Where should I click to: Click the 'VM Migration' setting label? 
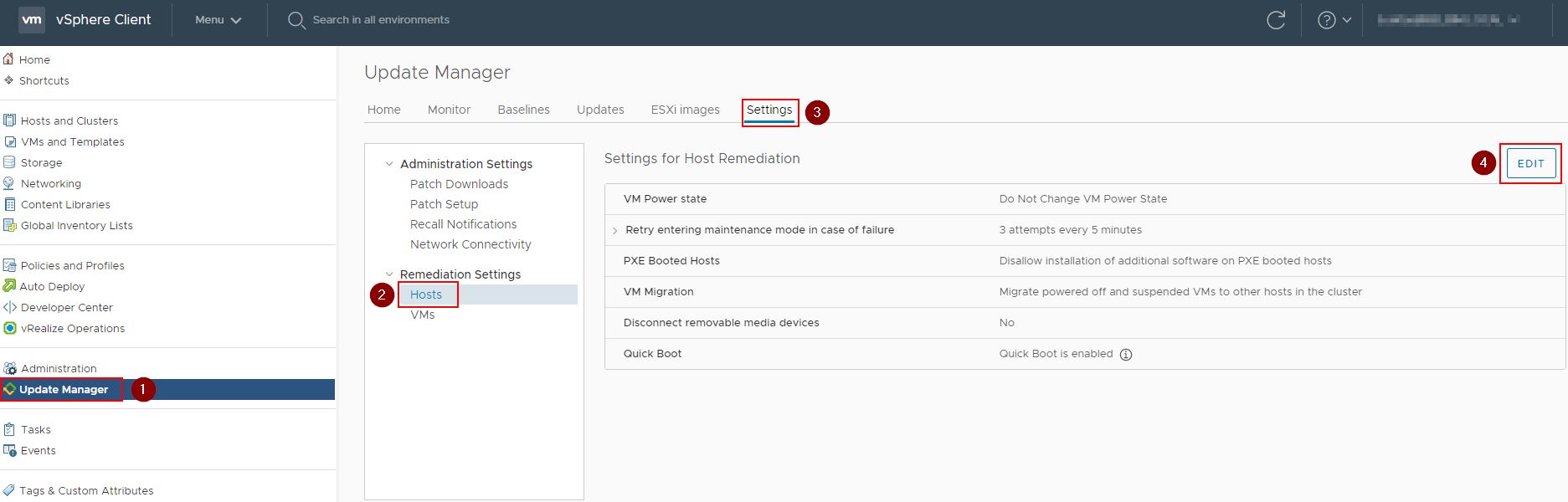point(658,292)
